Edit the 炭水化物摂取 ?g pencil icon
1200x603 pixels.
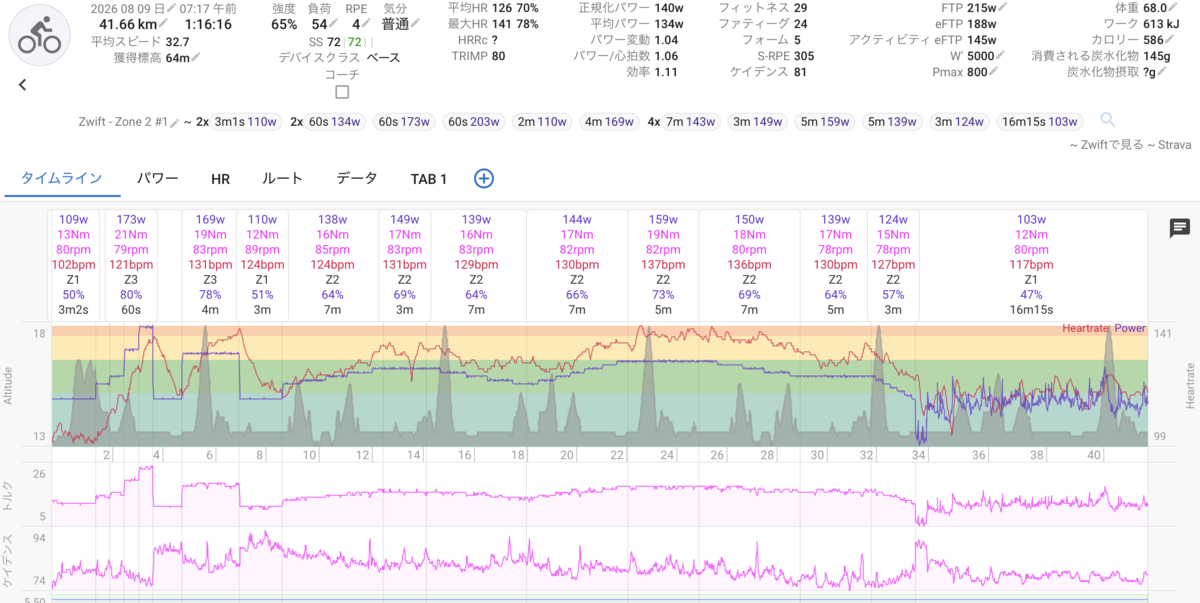[x=1163, y=72]
